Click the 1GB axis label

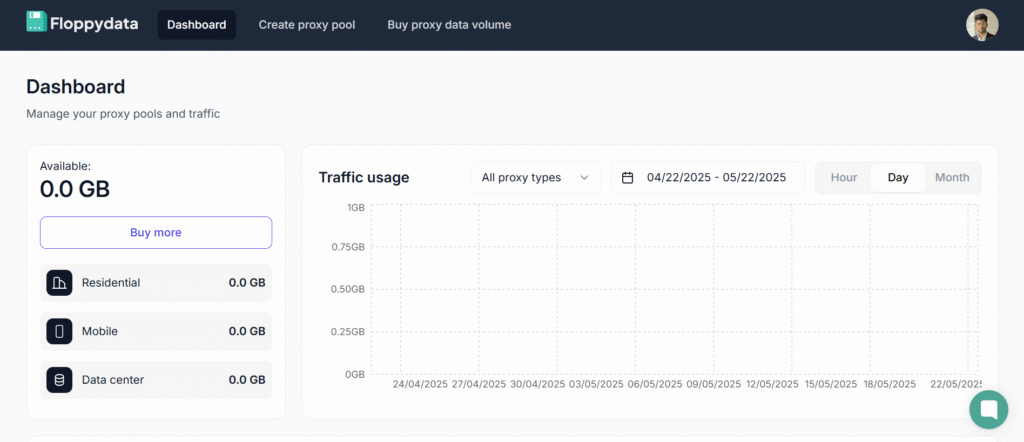pyautogui.click(x=356, y=208)
